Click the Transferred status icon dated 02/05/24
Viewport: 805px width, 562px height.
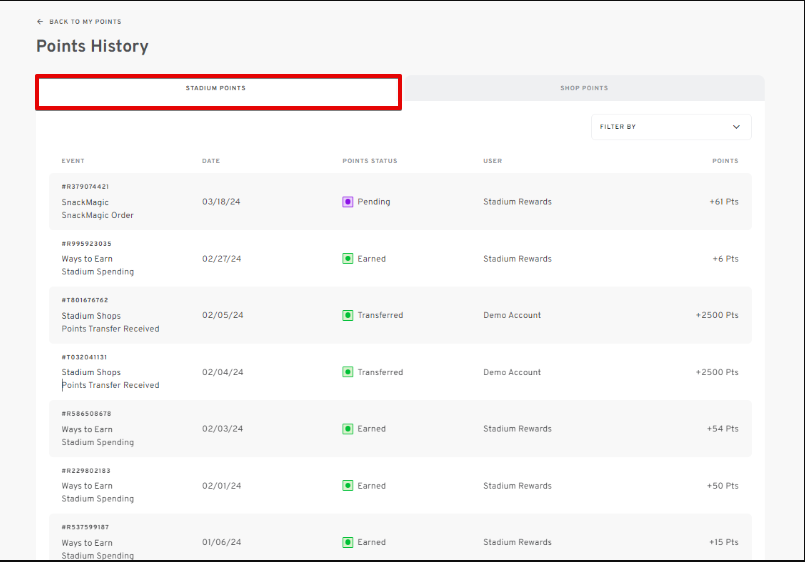tap(348, 315)
